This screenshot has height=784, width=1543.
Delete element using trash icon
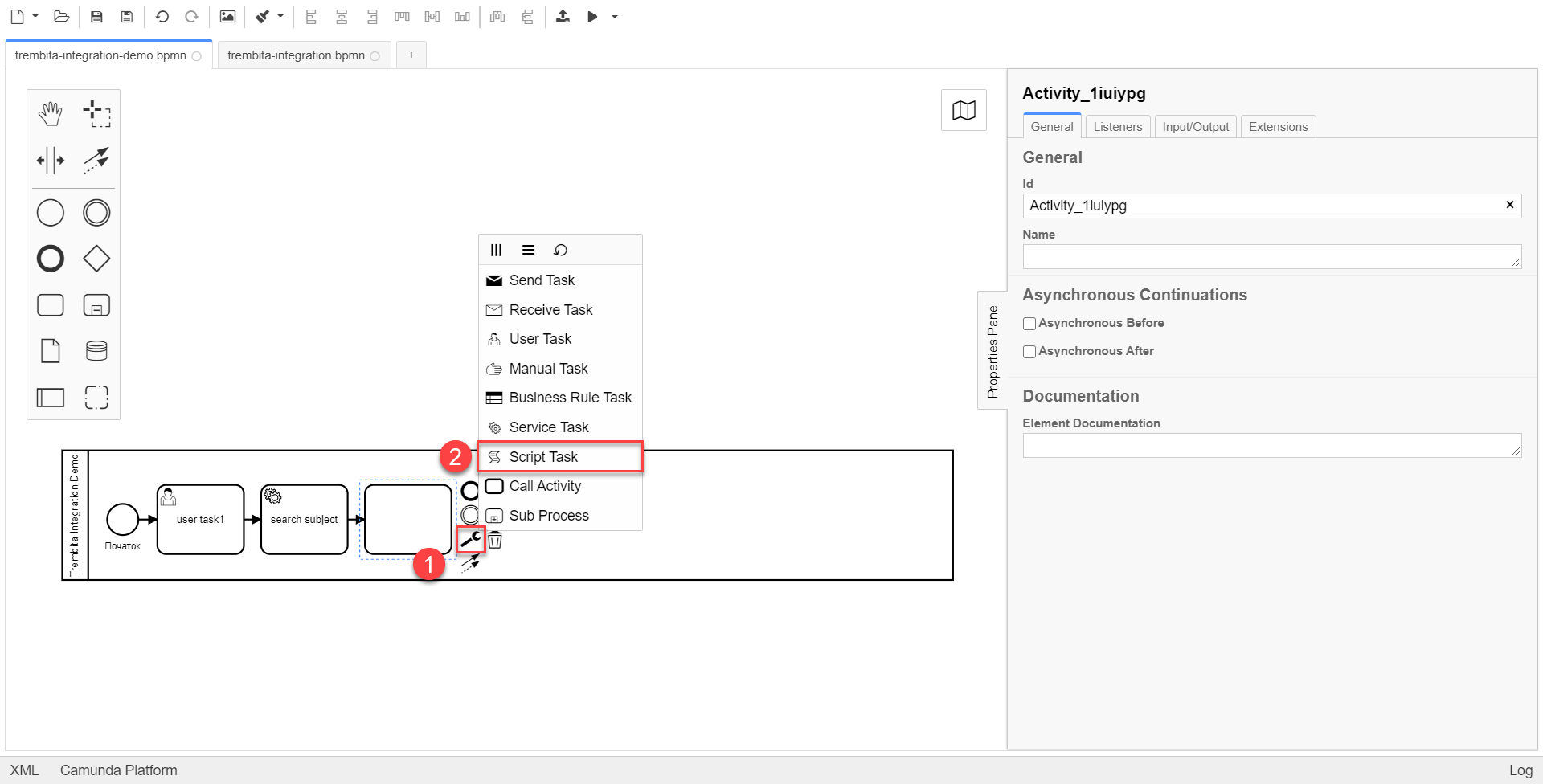click(496, 541)
